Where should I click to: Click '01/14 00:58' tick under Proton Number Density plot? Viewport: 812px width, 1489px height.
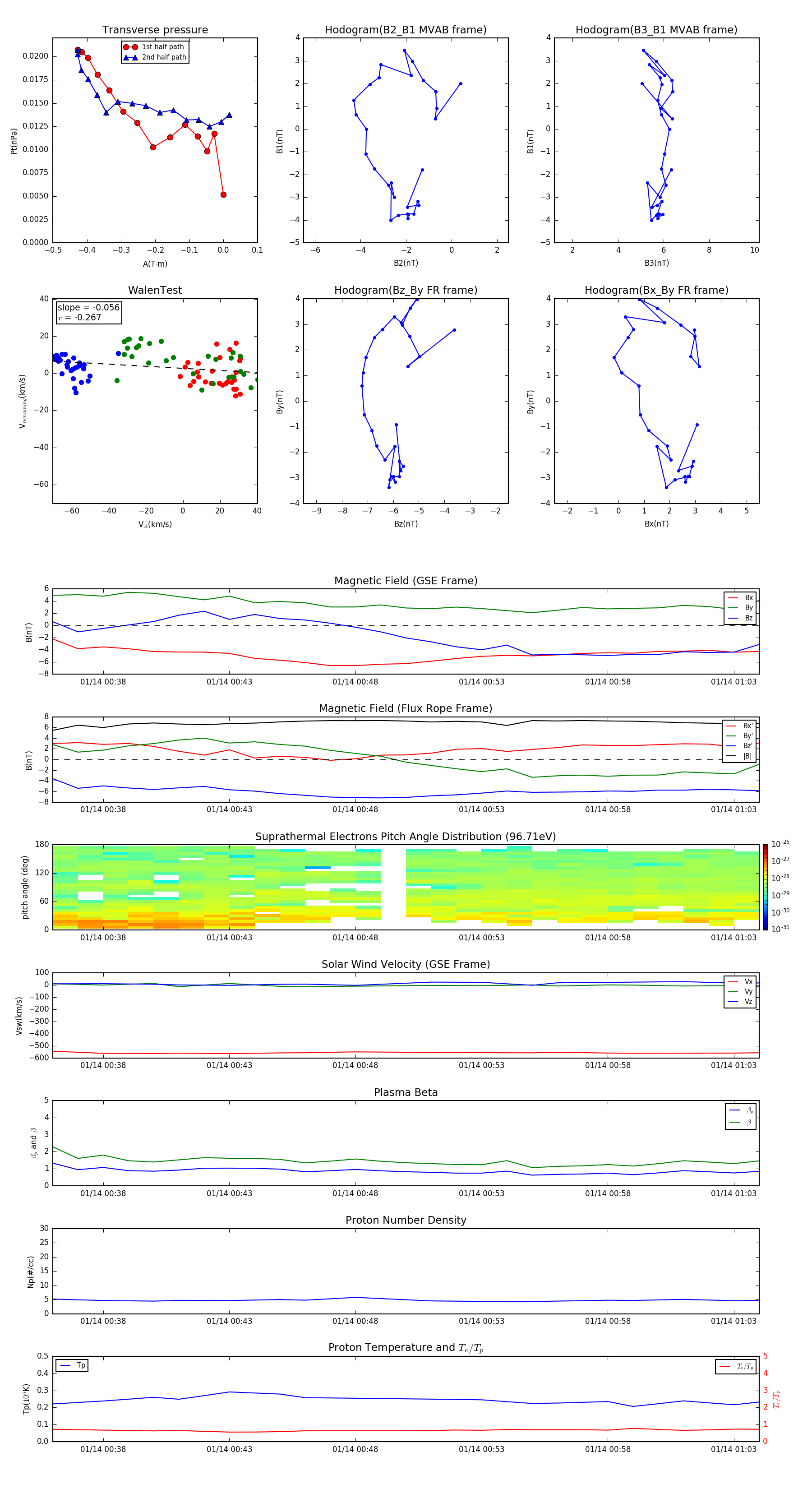[607, 1321]
